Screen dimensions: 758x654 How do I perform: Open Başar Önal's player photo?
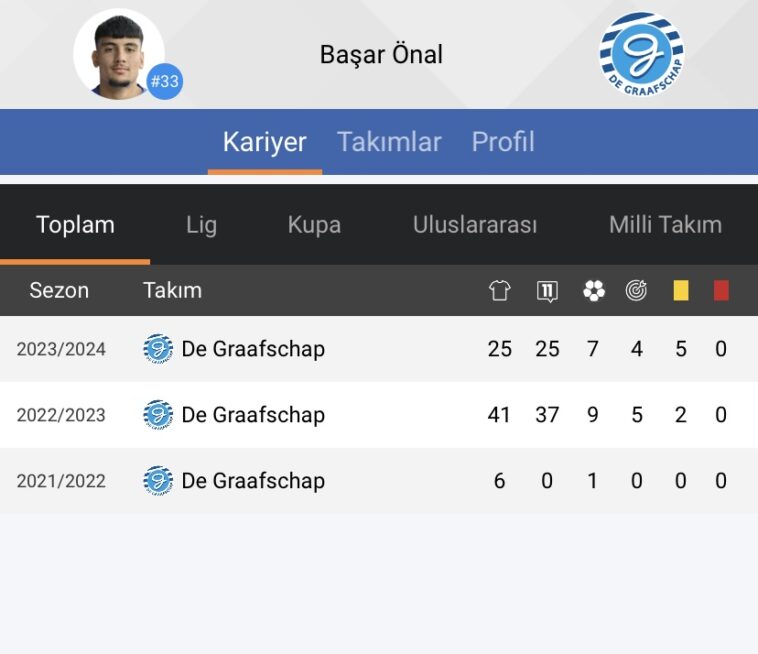(x=119, y=54)
